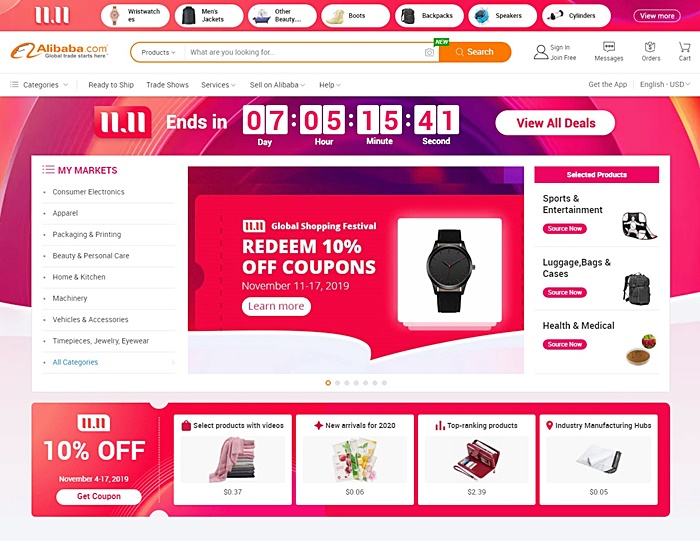Screen dimensions: 700x541
Task: Click Source Now under Luggage, Bags & Cases
Action: coord(565,292)
